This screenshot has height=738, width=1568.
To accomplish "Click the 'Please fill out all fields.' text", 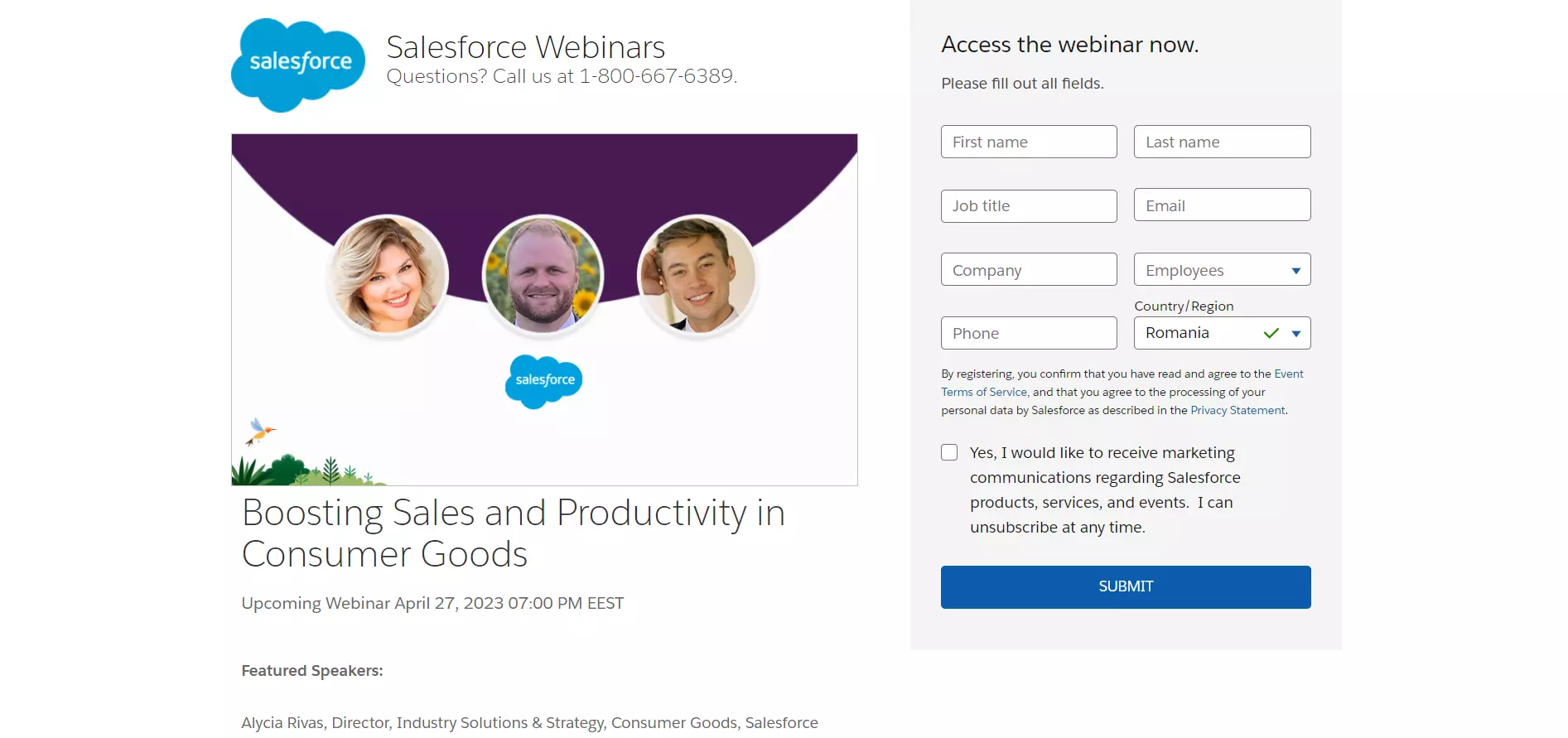I will (x=1022, y=83).
